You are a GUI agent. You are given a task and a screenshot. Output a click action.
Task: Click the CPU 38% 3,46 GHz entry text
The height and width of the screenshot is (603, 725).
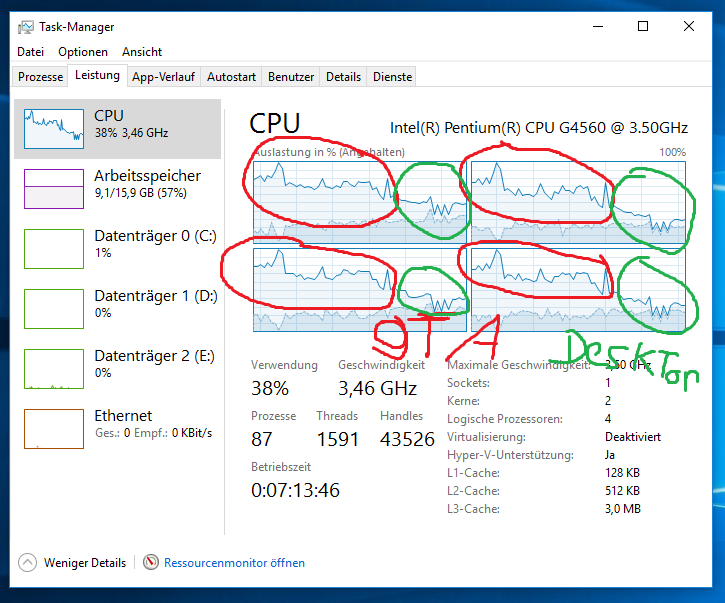click(131, 124)
